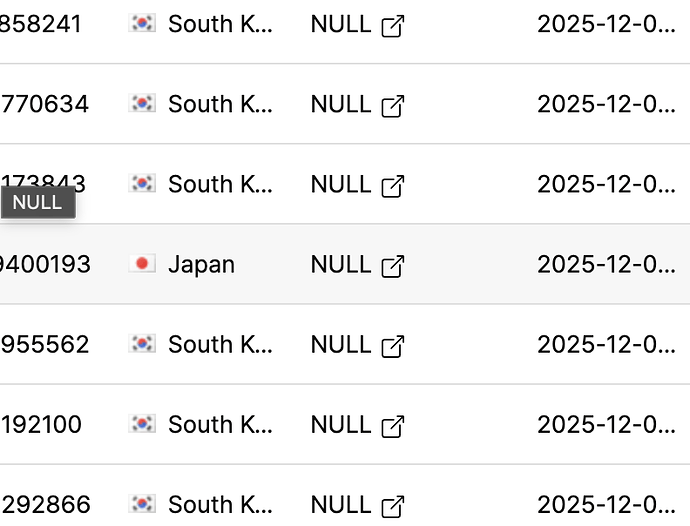
Task: Open external link icon in row ending 192100
Action: point(394,426)
